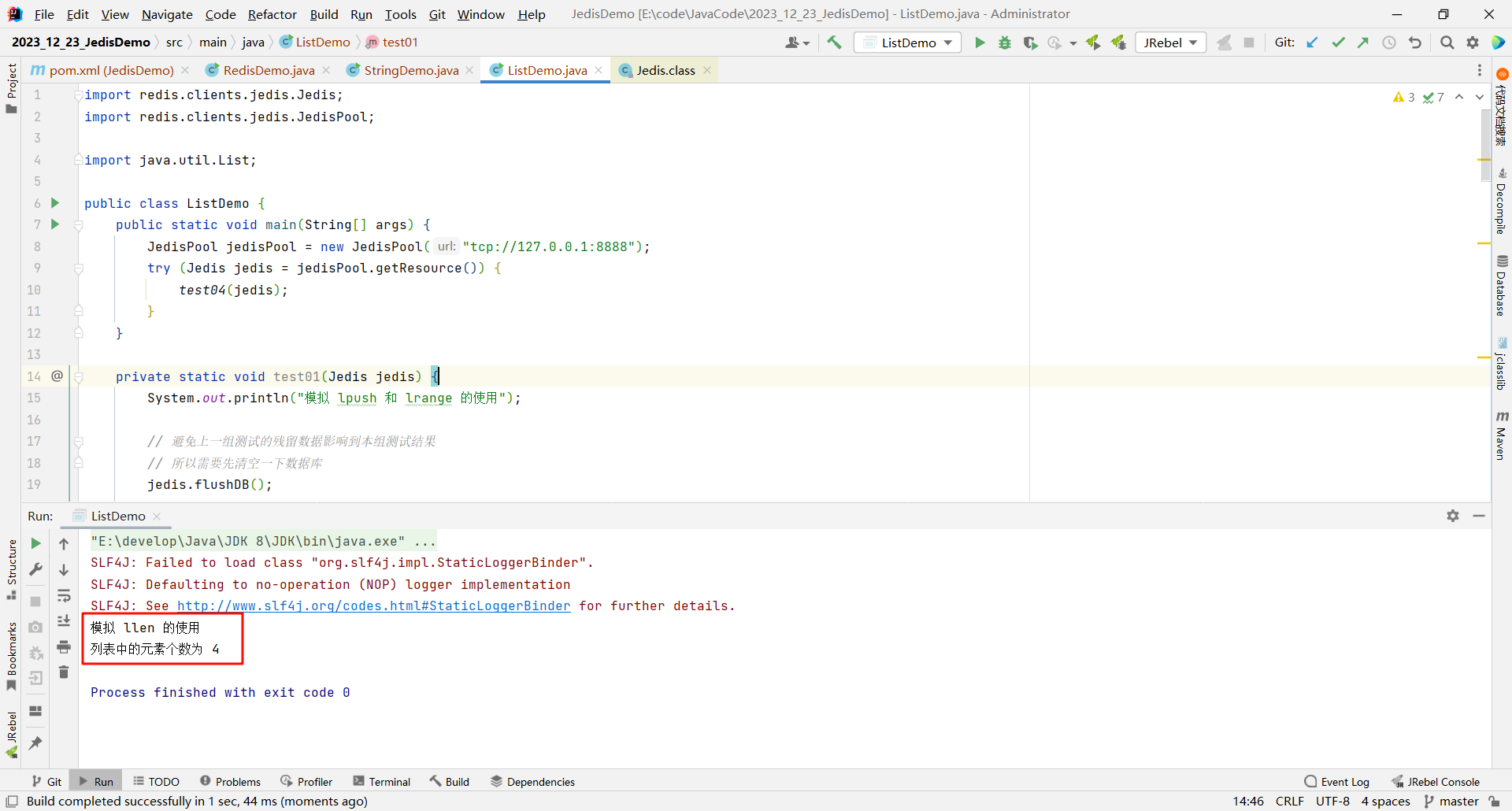The height and width of the screenshot is (811, 1512).
Task: Open IDE settings gear in toolbar
Action: click(1473, 43)
